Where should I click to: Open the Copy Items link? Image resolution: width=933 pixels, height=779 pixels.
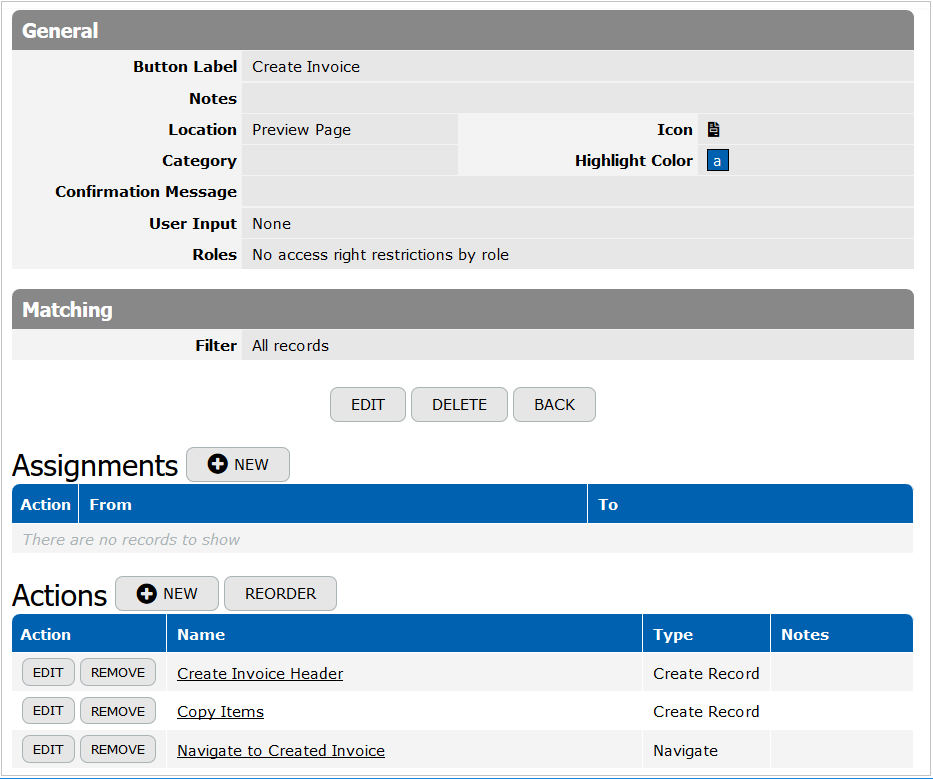point(220,712)
